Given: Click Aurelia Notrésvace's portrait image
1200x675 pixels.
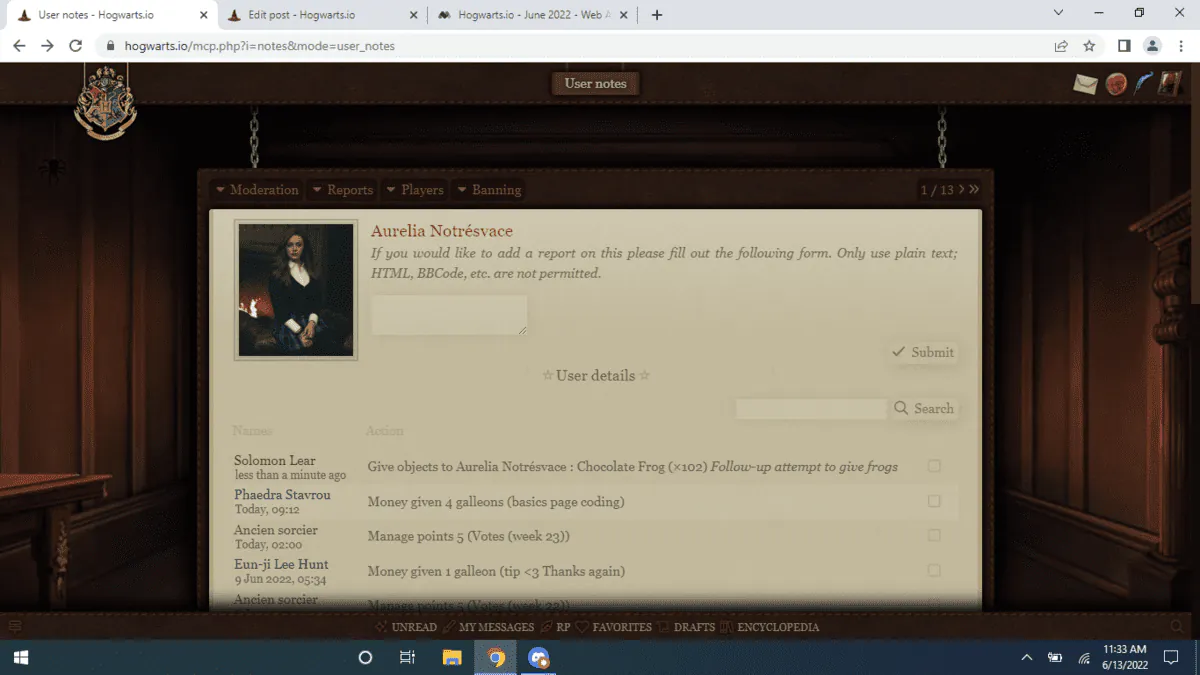Looking at the screenshot, I should coord(296,290).
